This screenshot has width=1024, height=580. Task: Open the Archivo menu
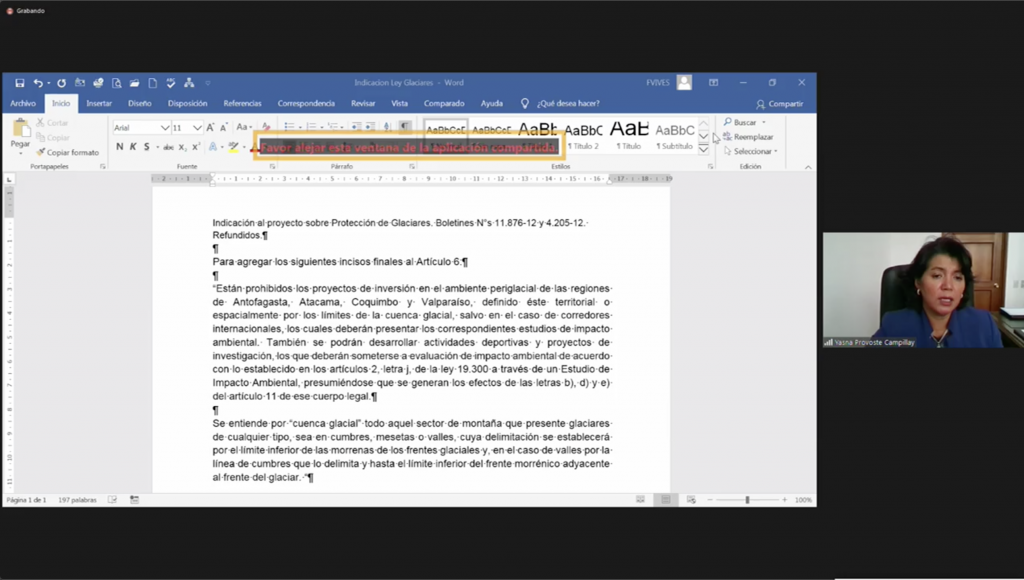(x=23, y=103)
